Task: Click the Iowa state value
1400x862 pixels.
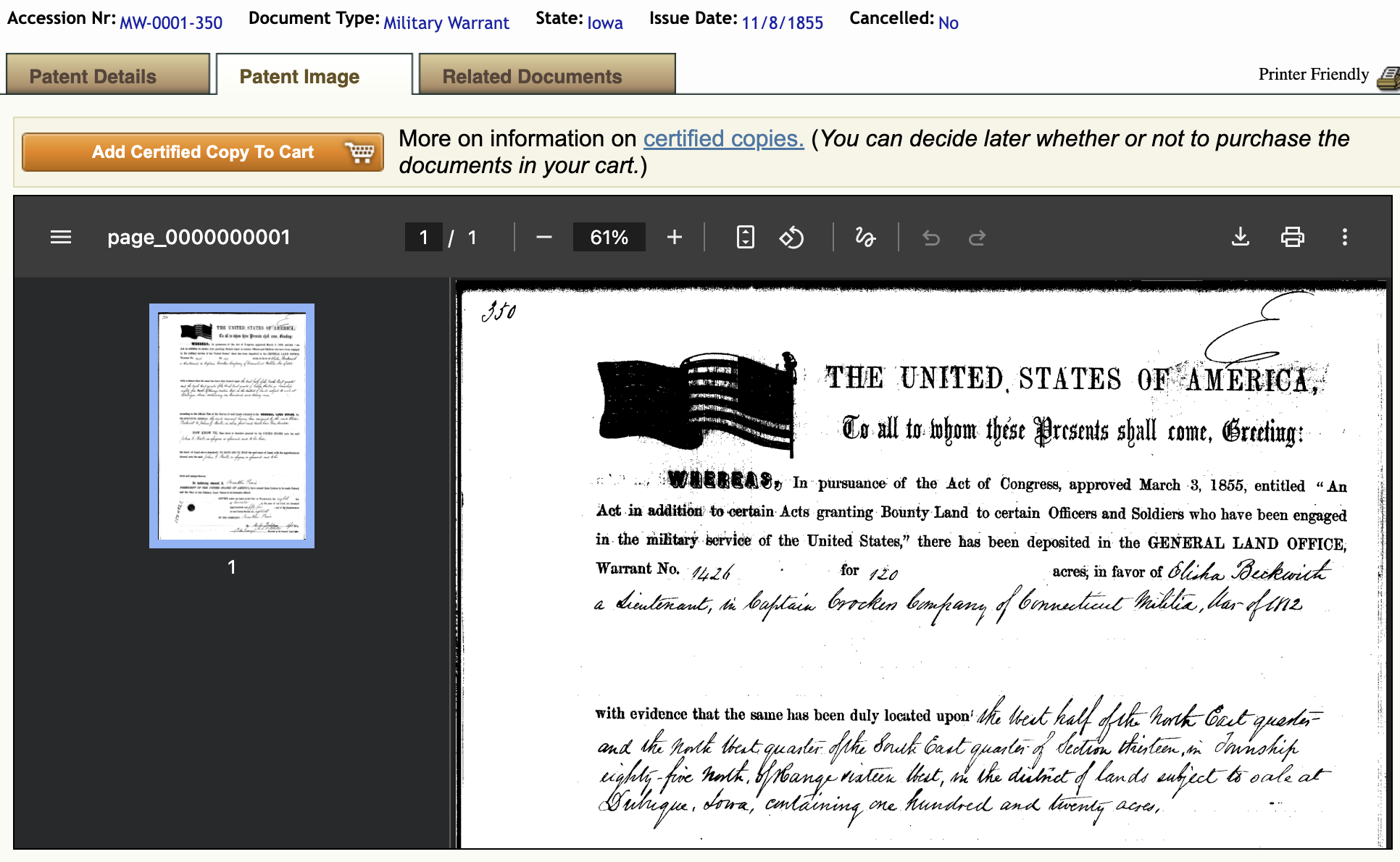Action: (605, 22)
